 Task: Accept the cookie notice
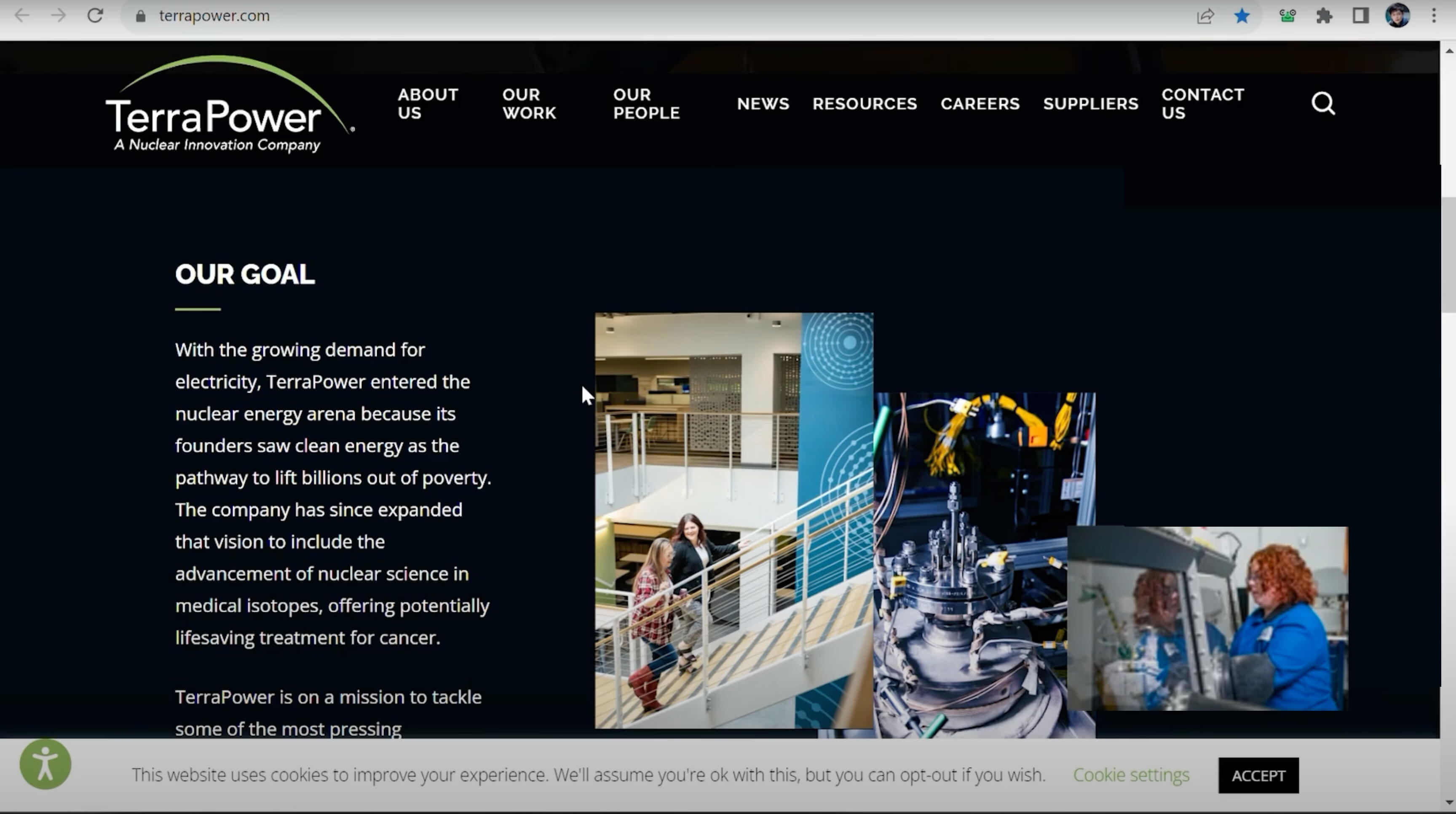[1258, 776]
